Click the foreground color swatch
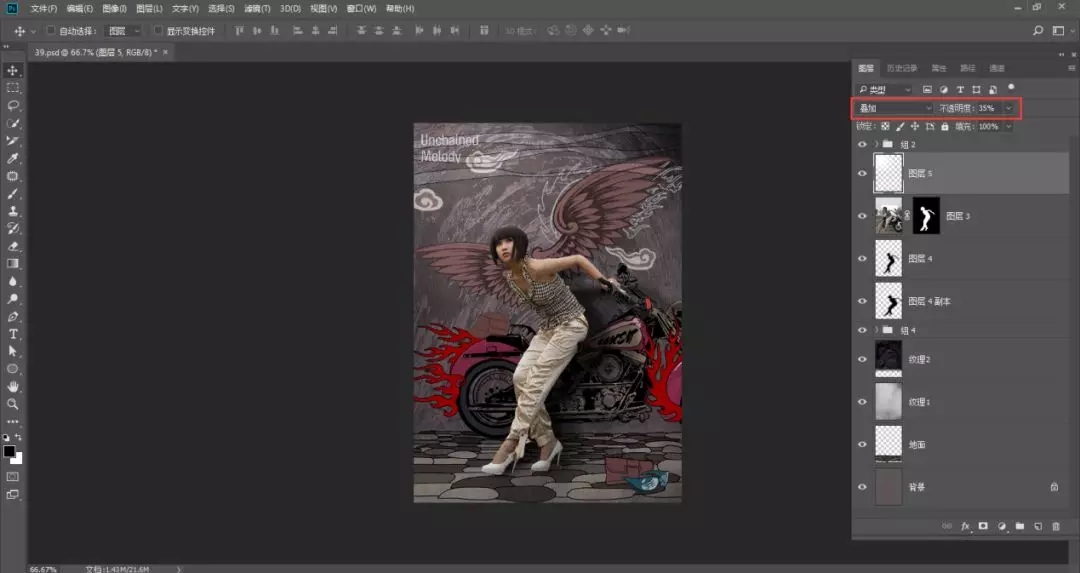 [10, 452]
